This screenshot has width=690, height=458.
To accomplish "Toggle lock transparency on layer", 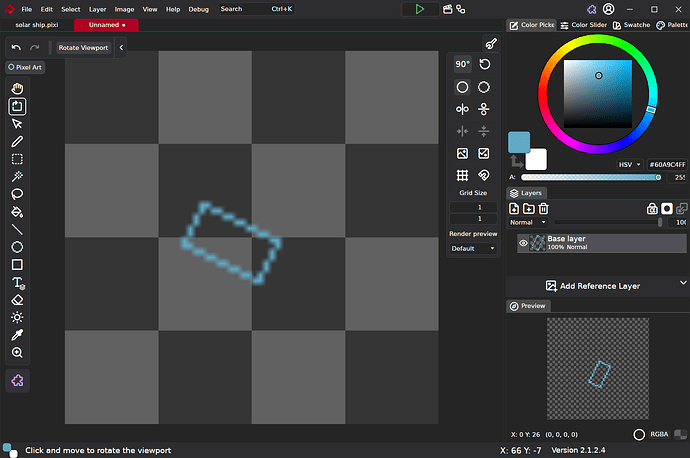I will tap(652, 209).
